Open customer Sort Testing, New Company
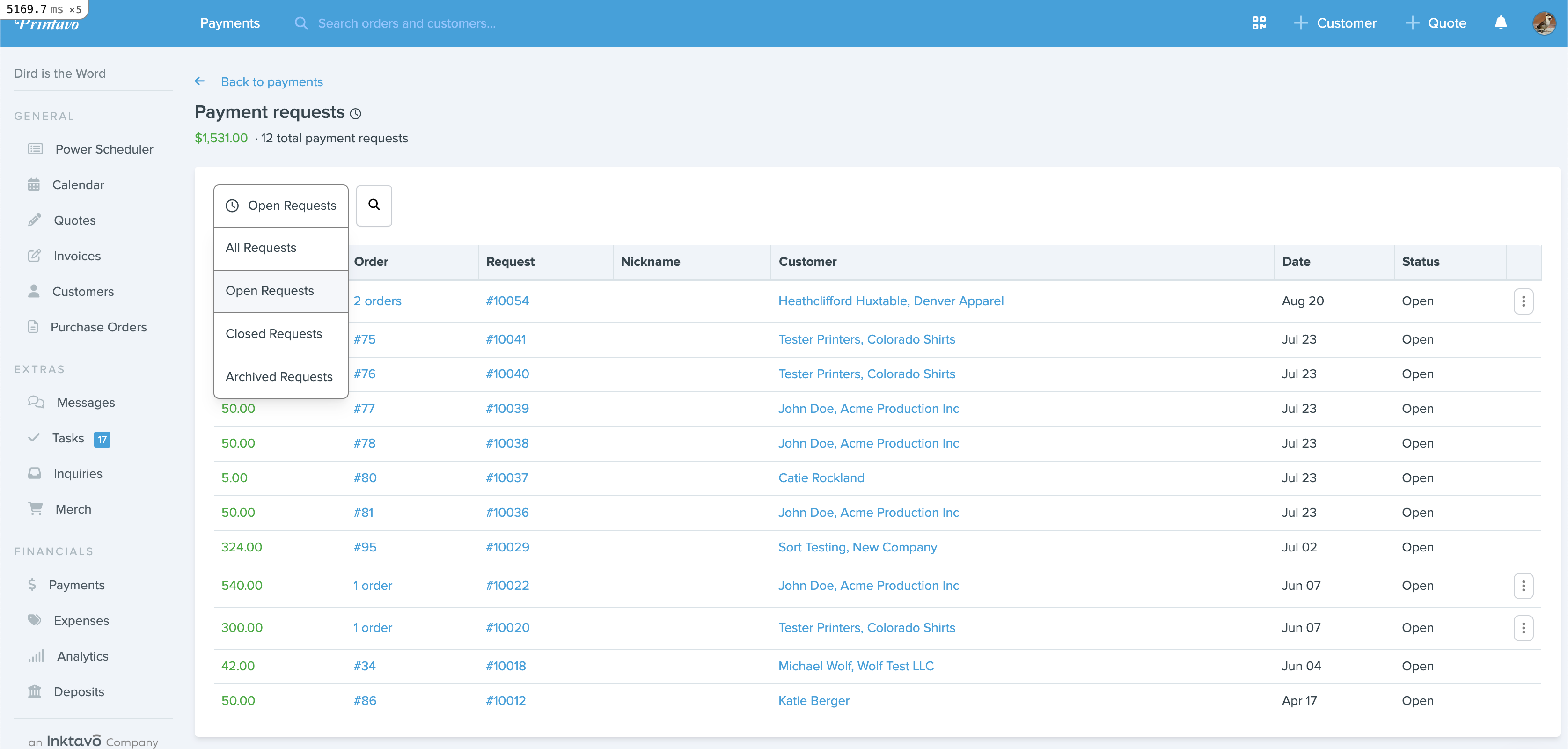This screenshot has width=1568, height=749. point(857,547)
